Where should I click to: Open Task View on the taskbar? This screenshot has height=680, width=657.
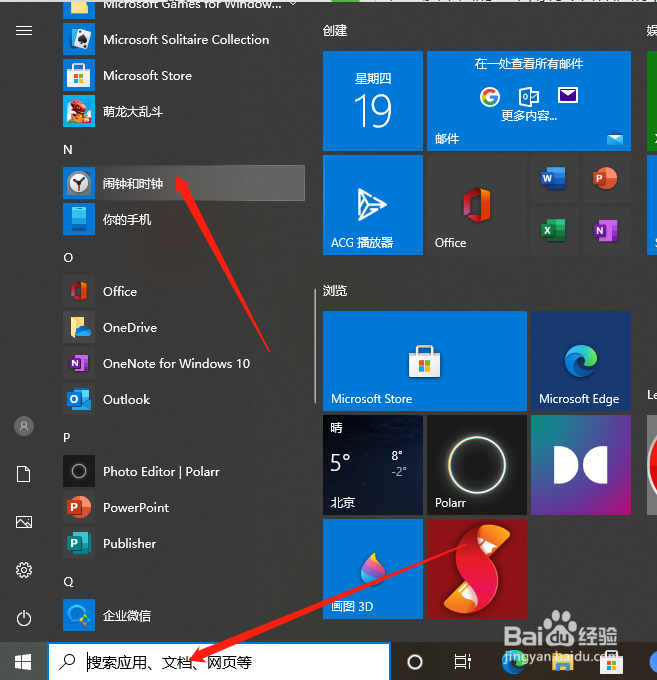(x=462, y=662)
